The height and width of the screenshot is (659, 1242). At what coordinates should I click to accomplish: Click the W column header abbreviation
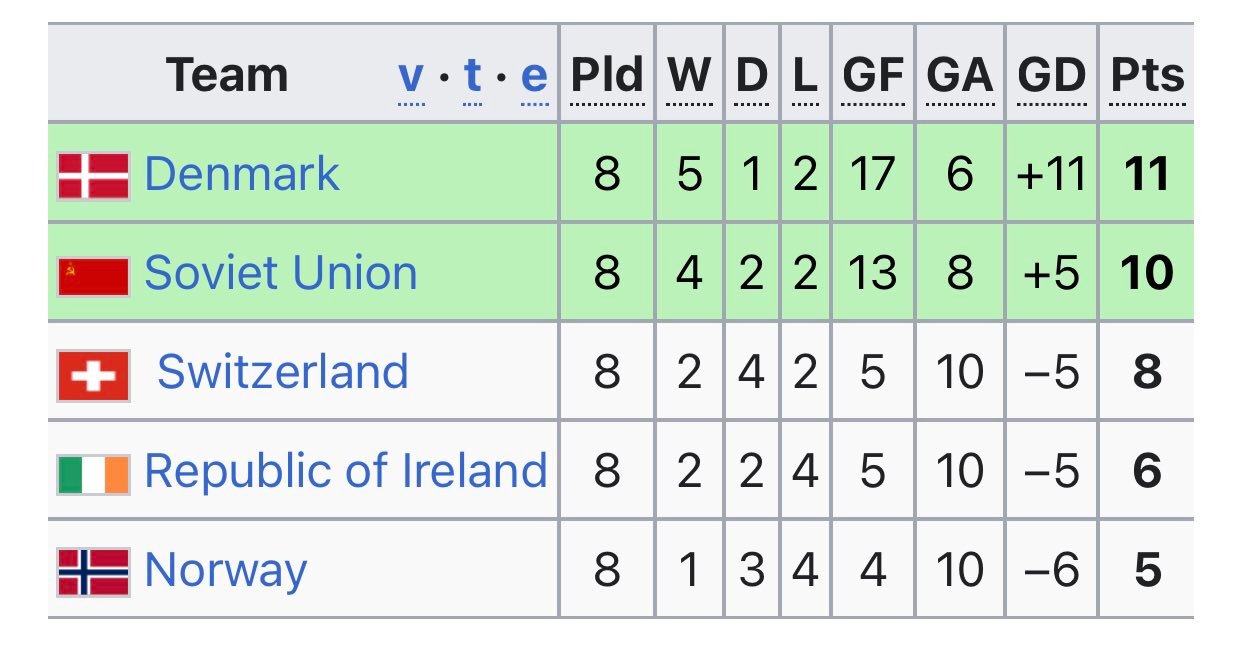tap(689, 76)
